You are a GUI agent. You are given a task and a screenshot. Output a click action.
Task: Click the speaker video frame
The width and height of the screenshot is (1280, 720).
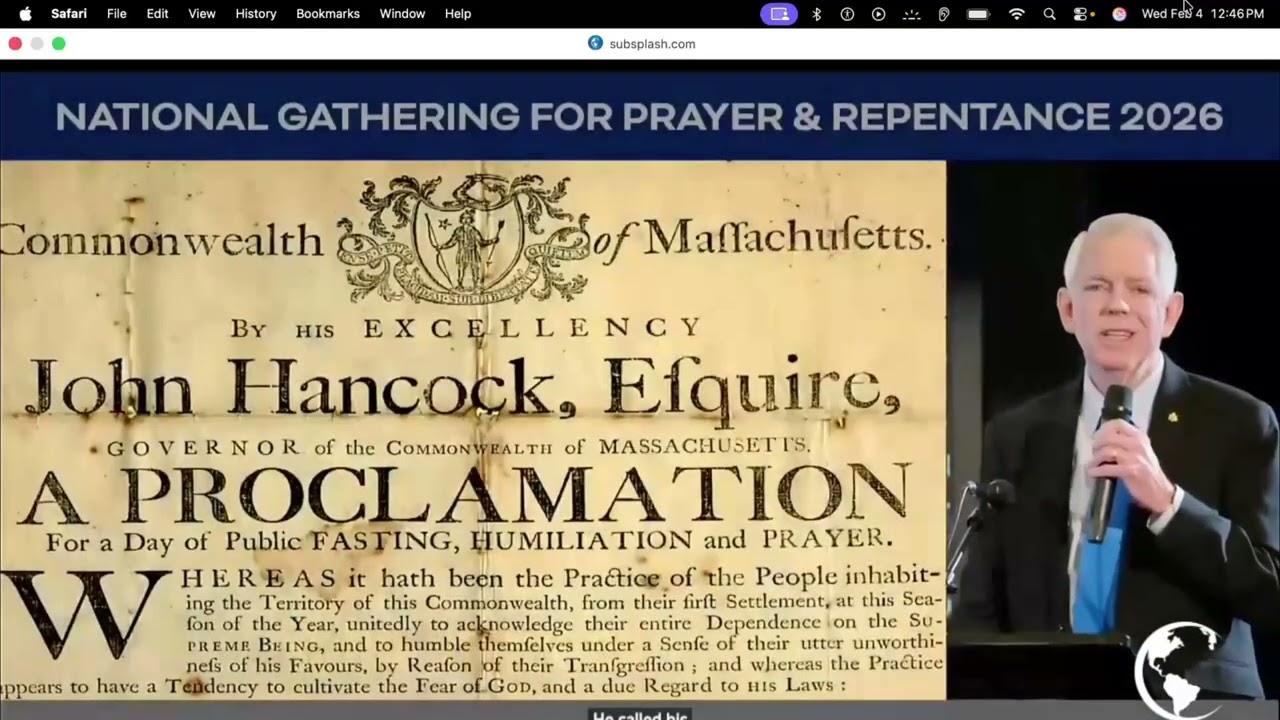click(x=1113, y=430)
